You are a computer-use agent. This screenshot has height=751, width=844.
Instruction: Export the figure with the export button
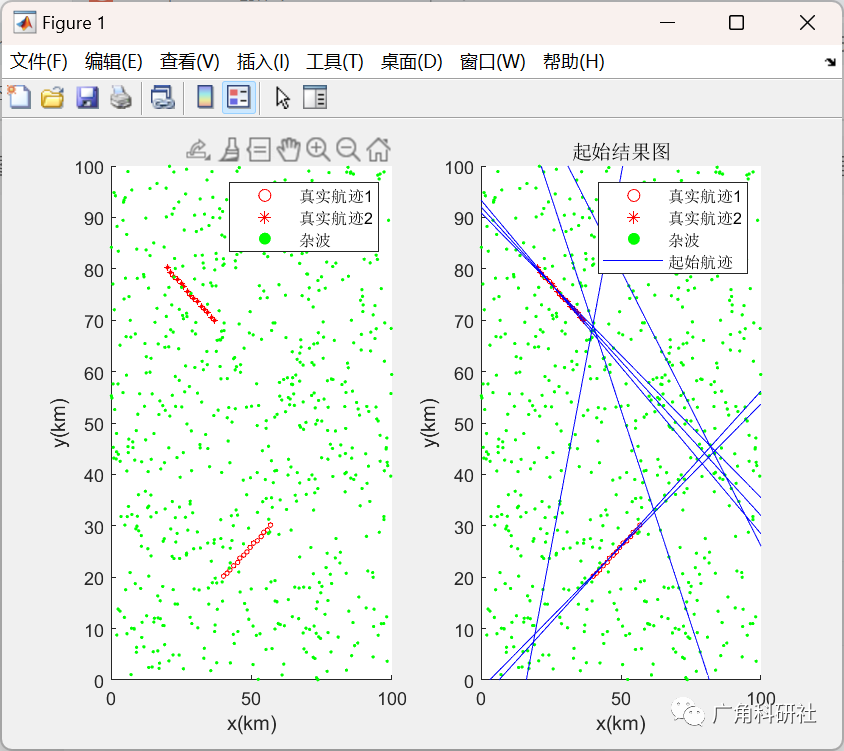[x=198, y=148]
